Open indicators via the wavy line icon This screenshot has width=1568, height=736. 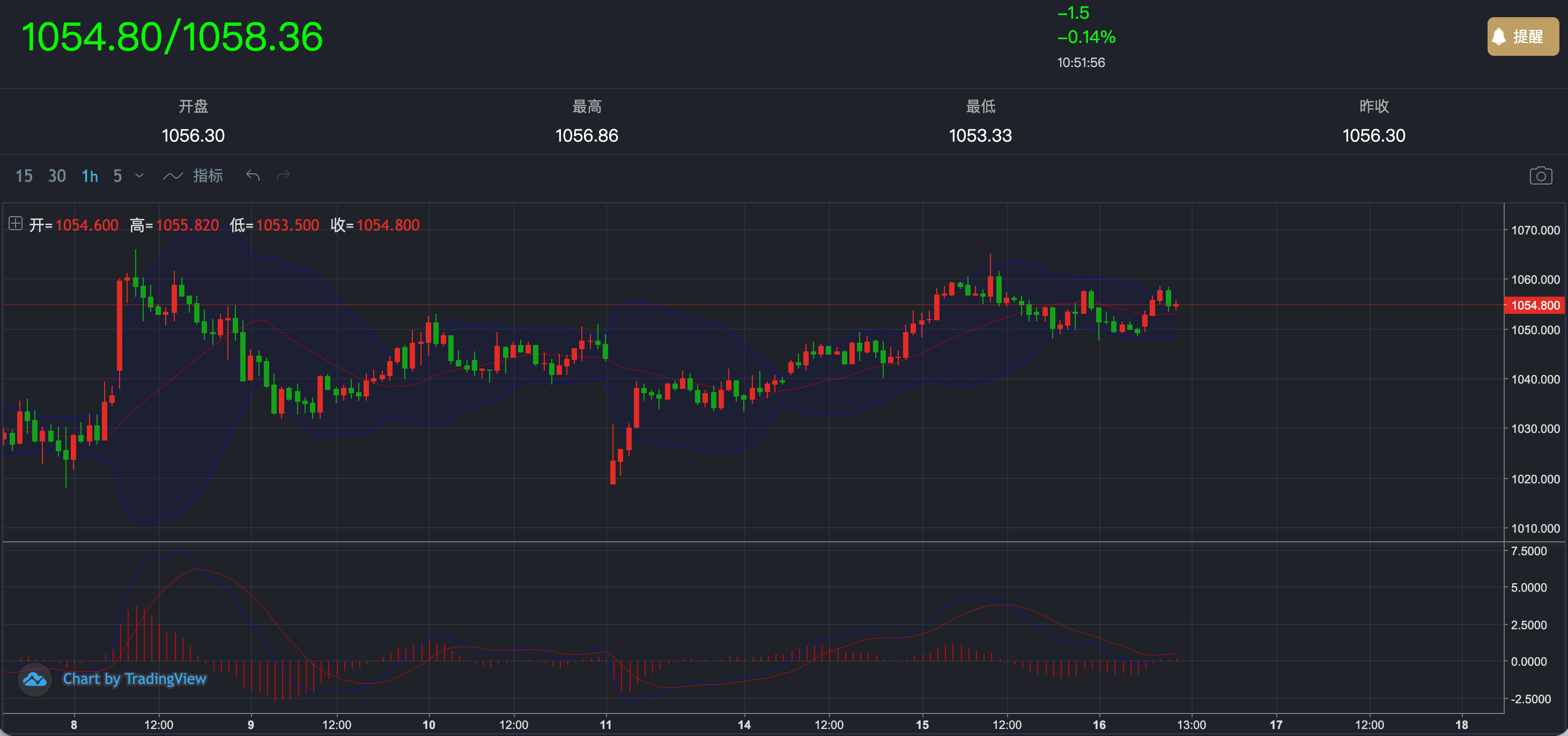(173, 176)
